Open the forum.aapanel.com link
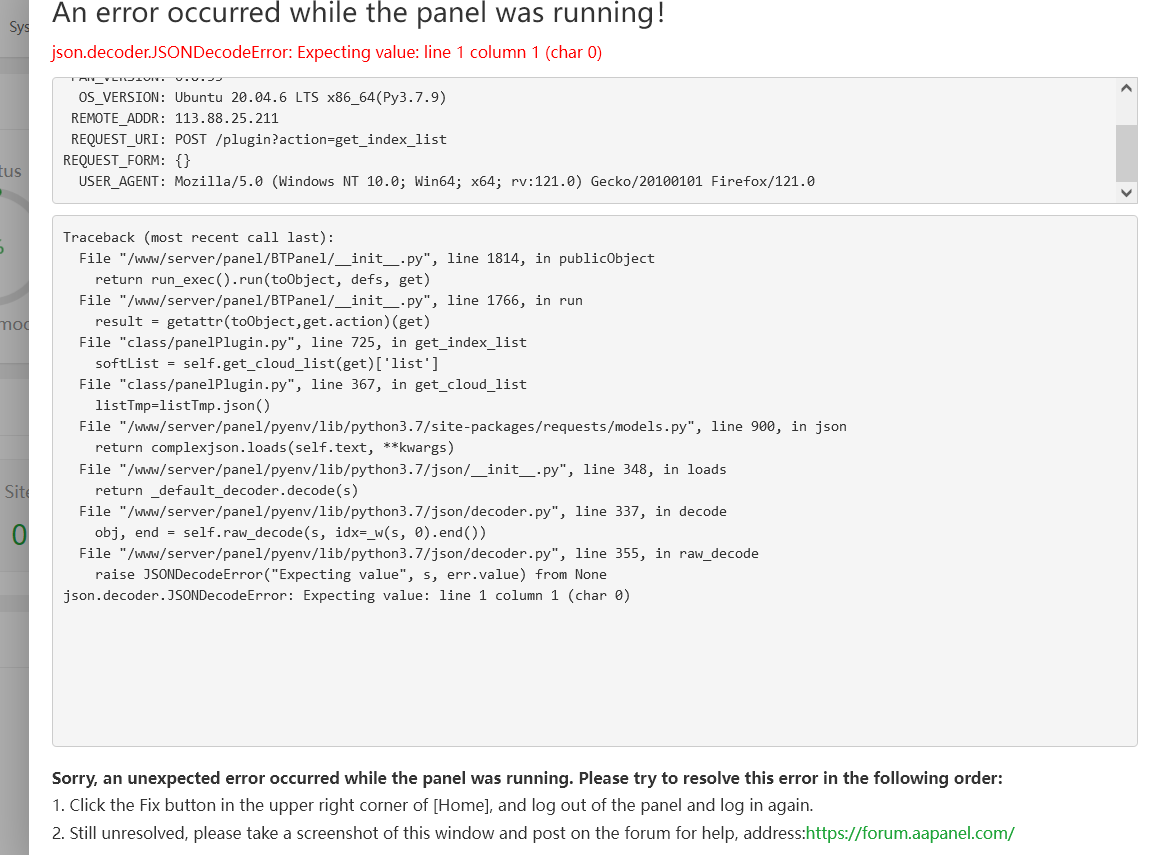 click(910, 832)
